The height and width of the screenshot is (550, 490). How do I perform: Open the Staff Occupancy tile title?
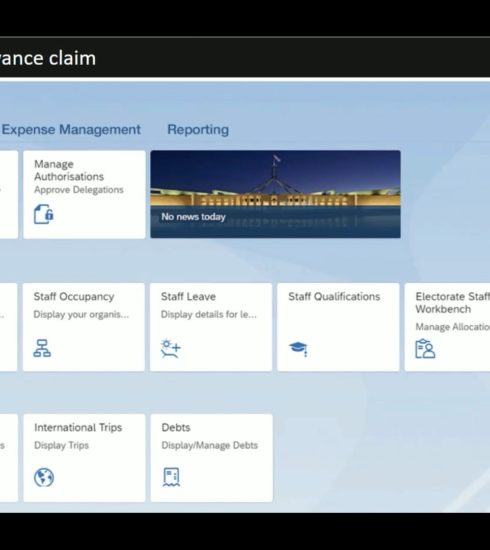tap(74, 296)
